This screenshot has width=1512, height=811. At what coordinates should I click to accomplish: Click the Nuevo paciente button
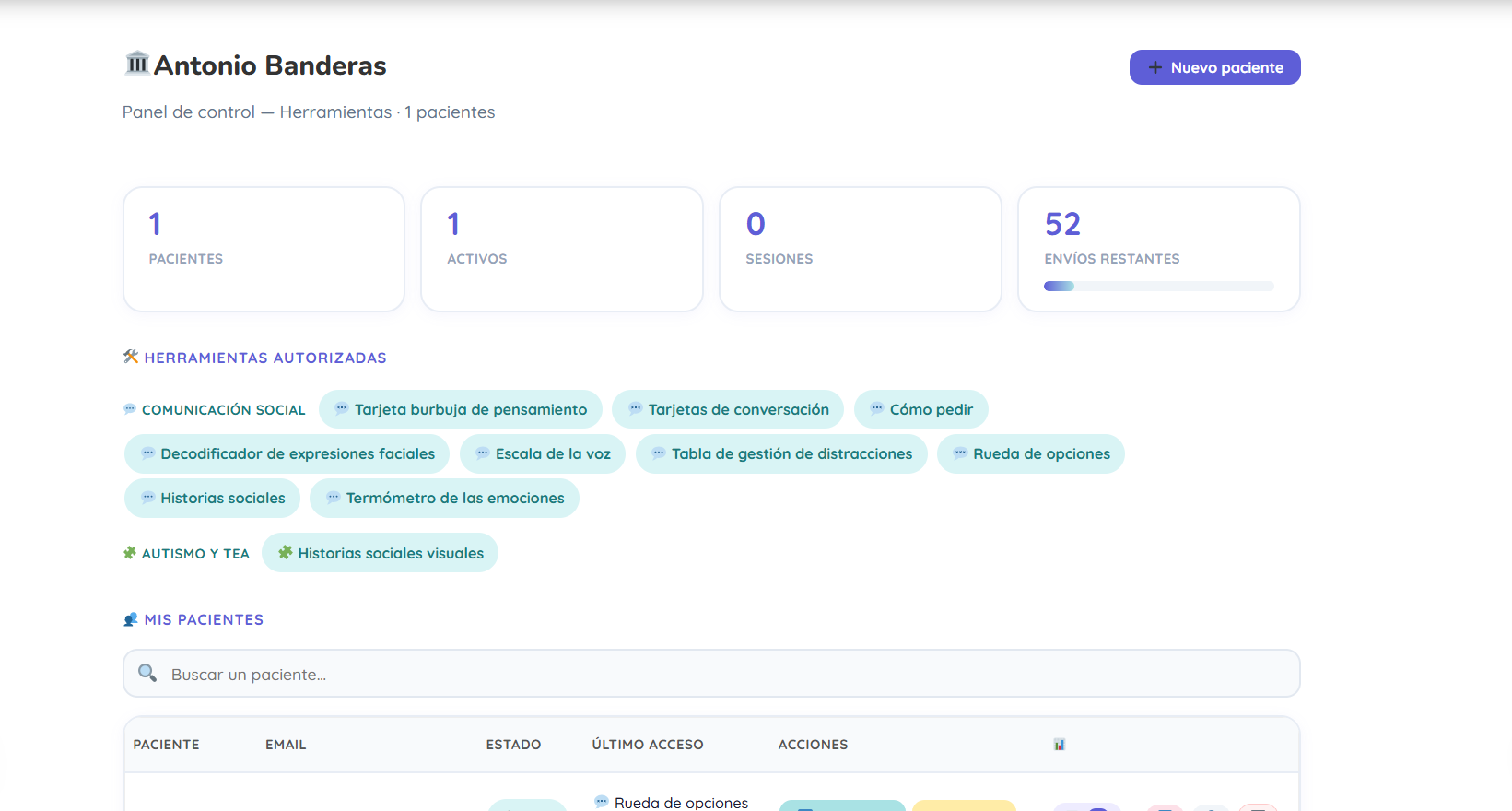(x=1214, y=67)
